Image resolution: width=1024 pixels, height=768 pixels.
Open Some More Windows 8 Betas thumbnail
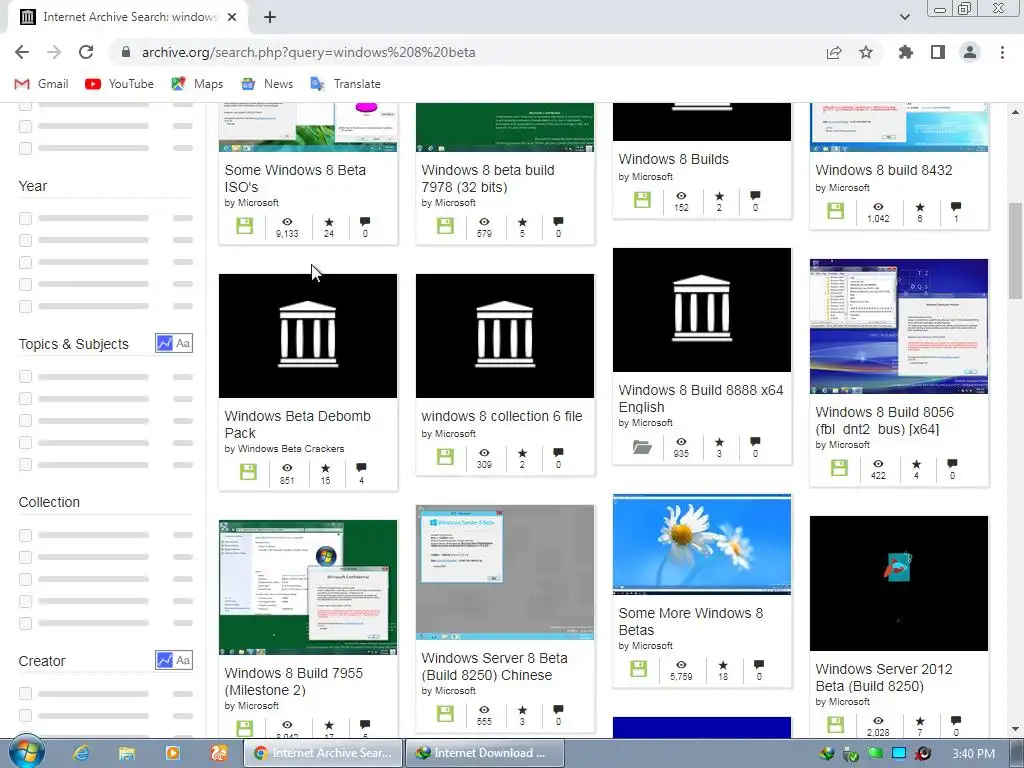coord(701,545)
